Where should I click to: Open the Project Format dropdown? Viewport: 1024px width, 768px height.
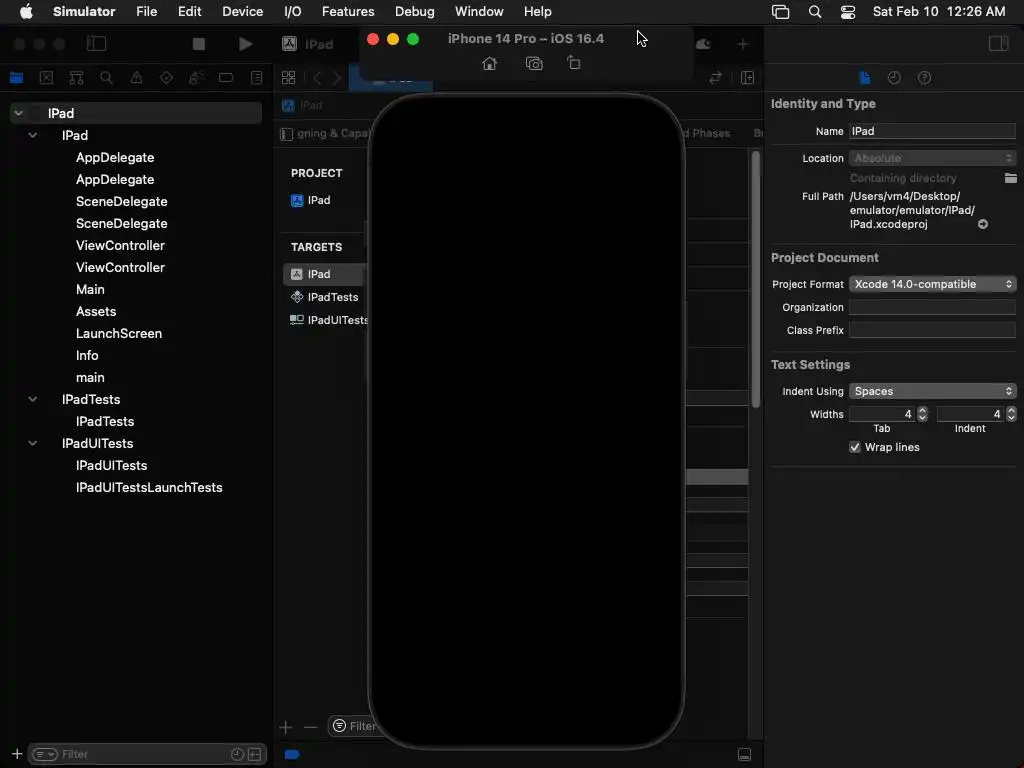coord(932,284)
